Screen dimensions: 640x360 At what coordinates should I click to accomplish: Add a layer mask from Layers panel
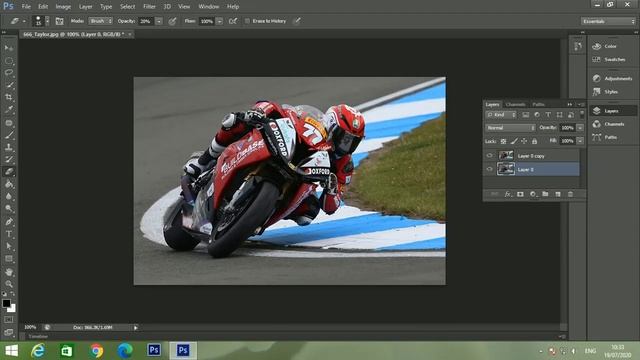click(520, 194)
